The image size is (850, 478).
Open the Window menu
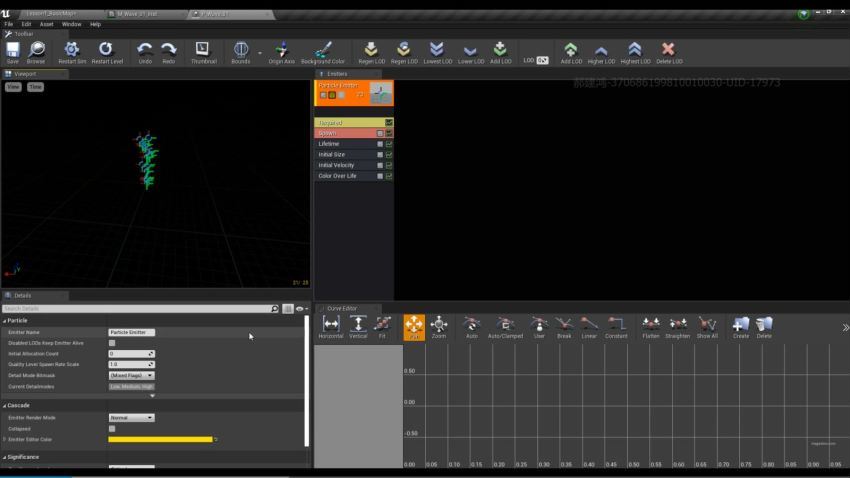[x=71, y=24]
